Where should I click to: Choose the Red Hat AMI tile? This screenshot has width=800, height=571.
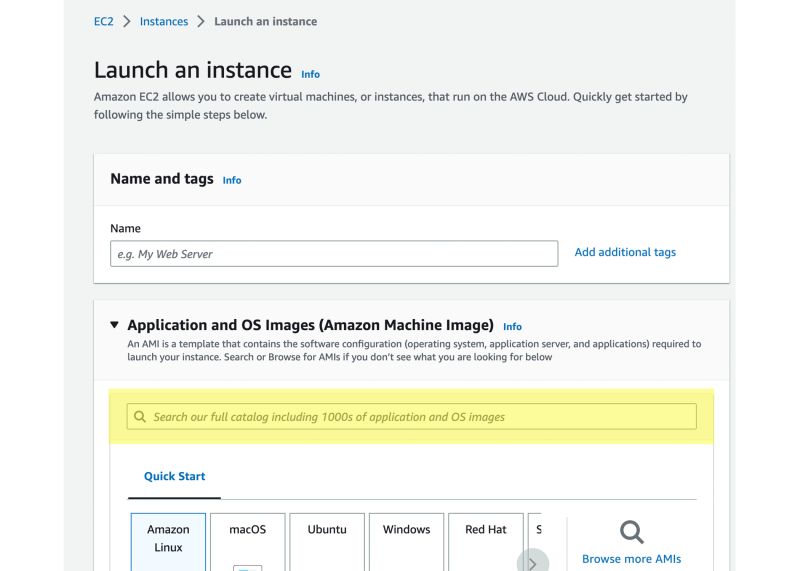(486, 542)
